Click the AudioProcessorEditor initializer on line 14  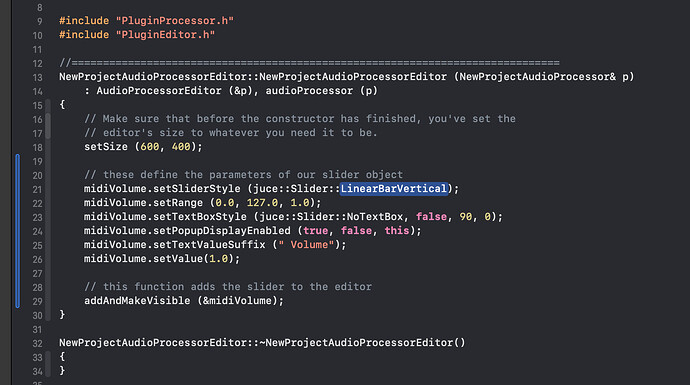(x=159, y=91)
